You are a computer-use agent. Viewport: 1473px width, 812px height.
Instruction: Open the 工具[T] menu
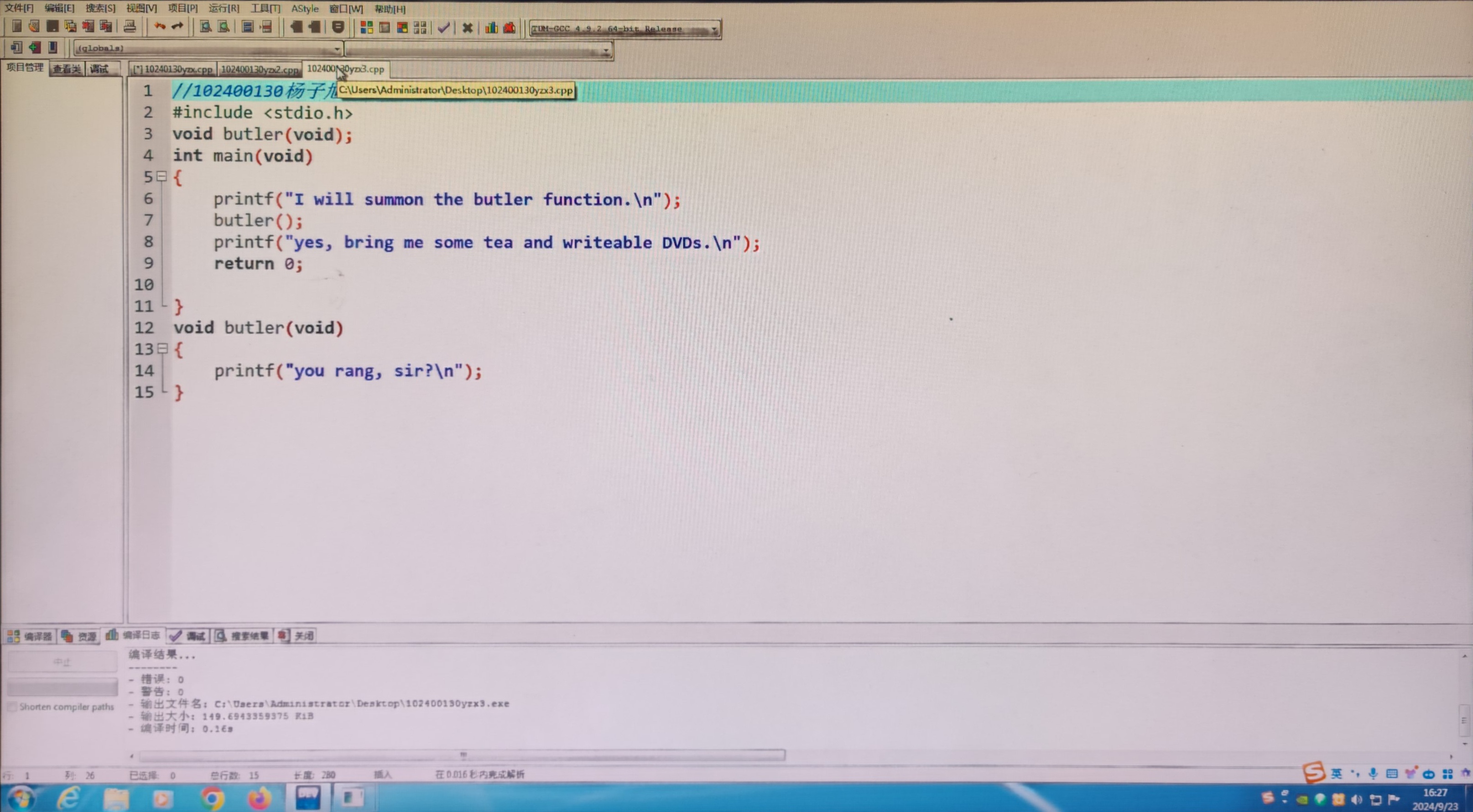(x=265, y=8)
